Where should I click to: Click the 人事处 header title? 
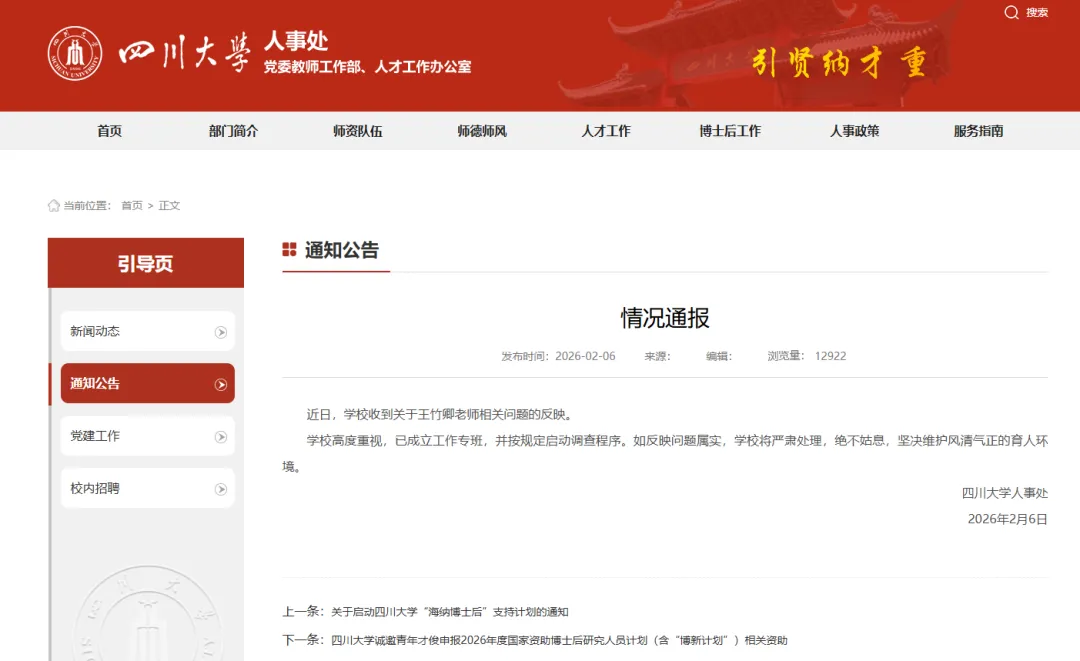[x=296, y=41]
